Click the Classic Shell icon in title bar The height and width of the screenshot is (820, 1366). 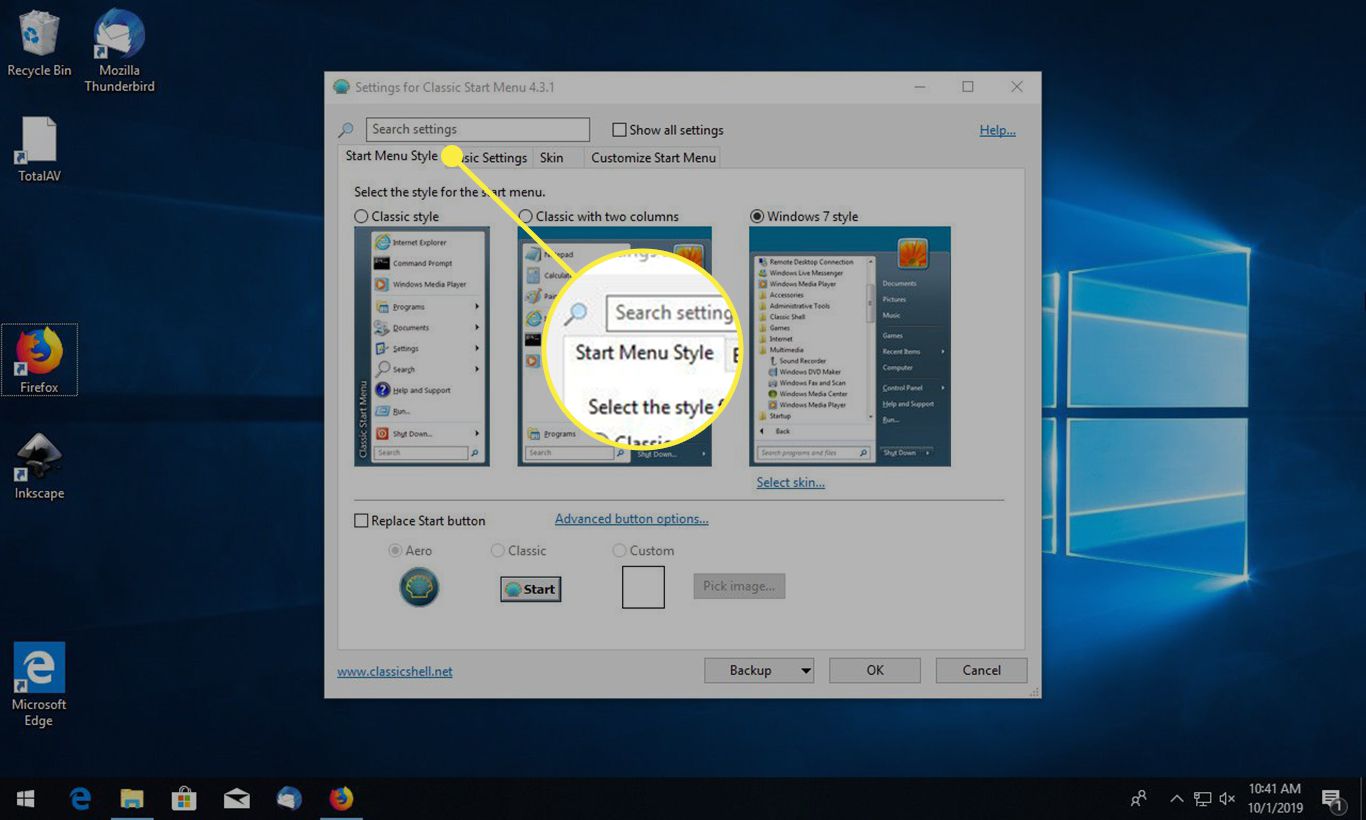[341, 87]
